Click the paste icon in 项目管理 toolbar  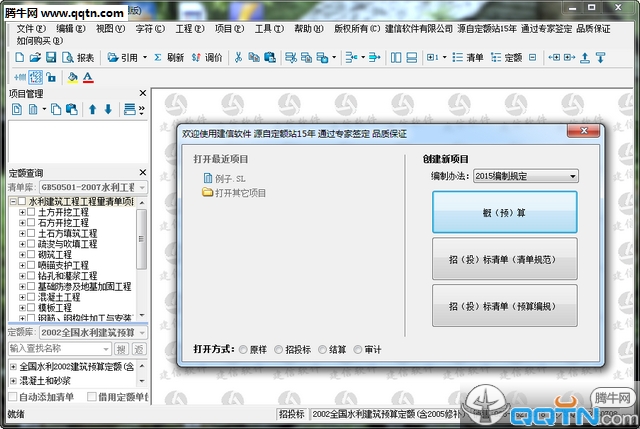71,109
